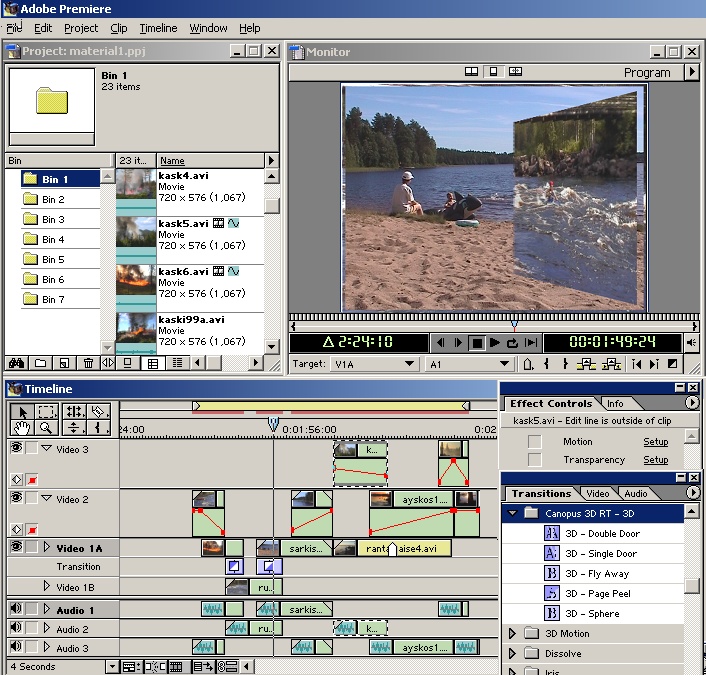706x675 pixels.
Task: Switch to the Info tab
Action: [x=615, y=403]
